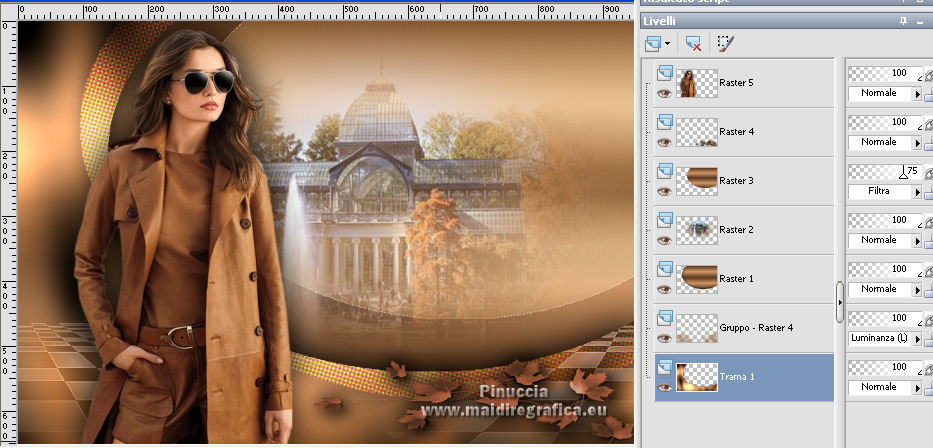Select the Trama 1 layer name

pos(735,377)
